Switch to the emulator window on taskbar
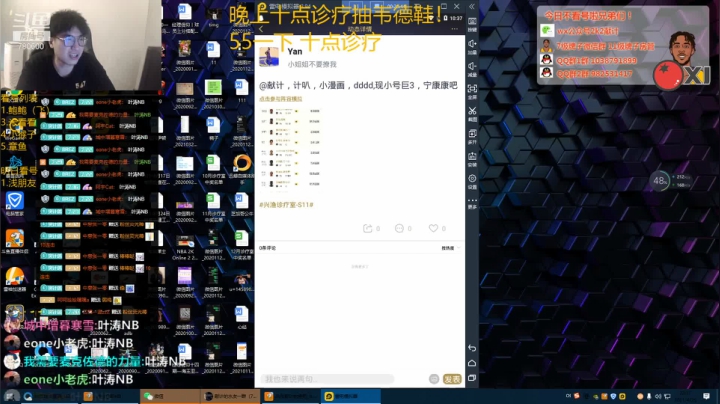Image resolution: width=720 pixels, height=404 pixels. click(351, 396)
